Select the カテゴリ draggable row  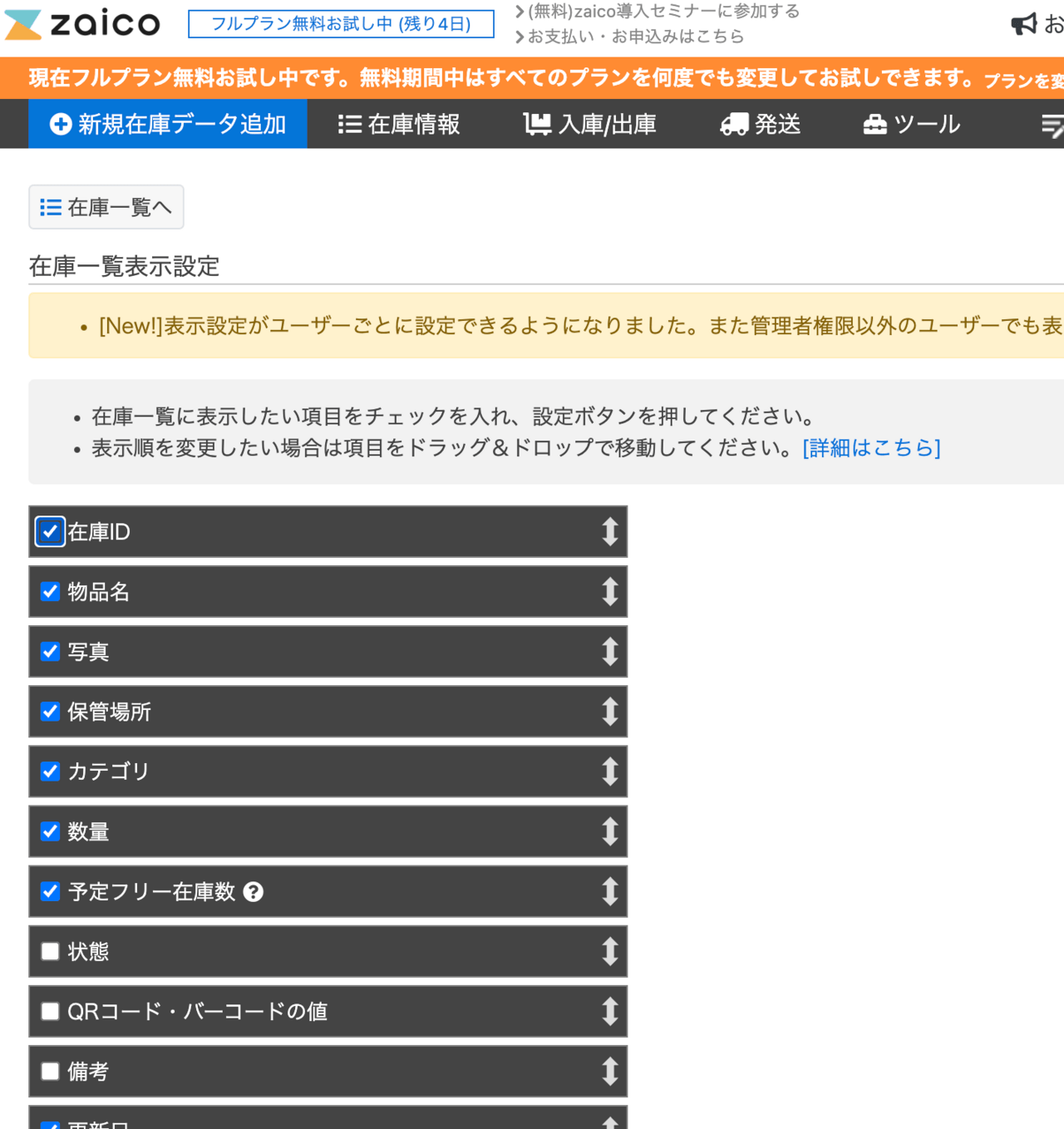(x=328, y=772)
